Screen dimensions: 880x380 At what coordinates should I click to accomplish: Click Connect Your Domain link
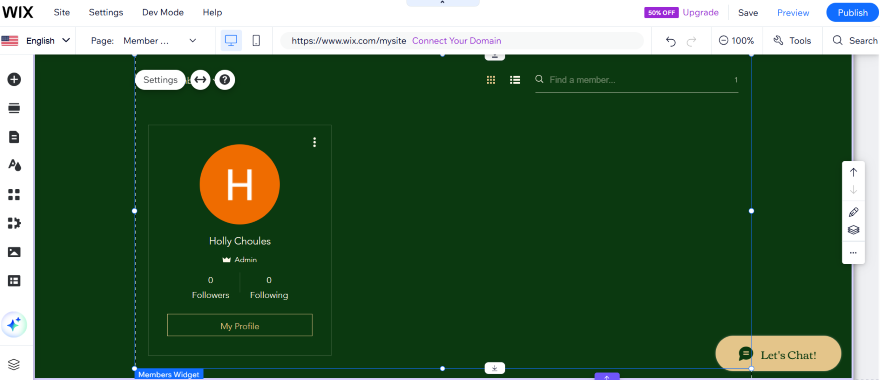coord(456,40)
